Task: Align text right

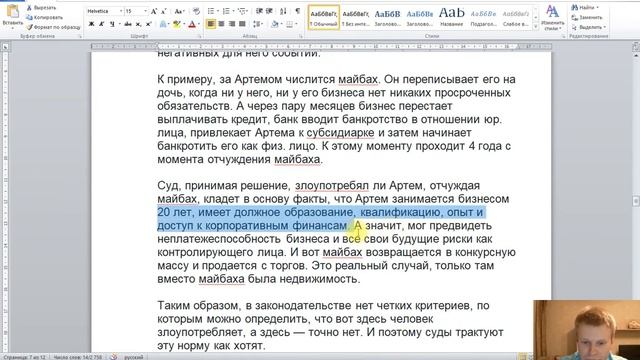Action: click(232, 24)
